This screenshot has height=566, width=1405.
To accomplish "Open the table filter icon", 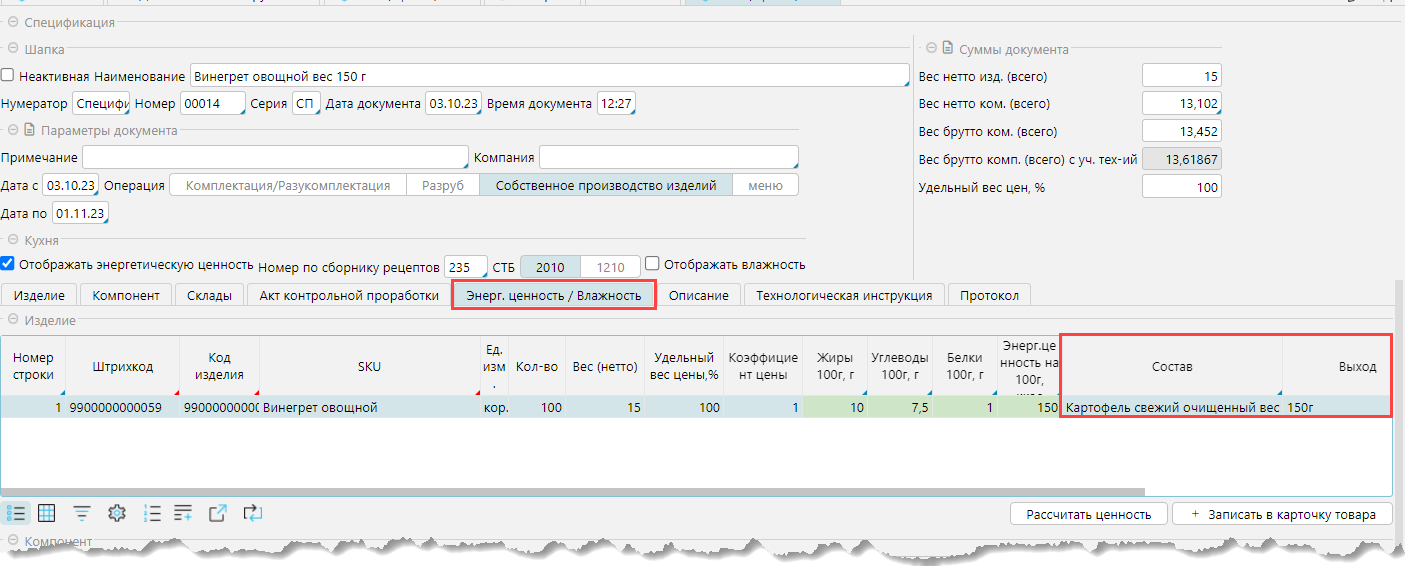I will [82, 513].
